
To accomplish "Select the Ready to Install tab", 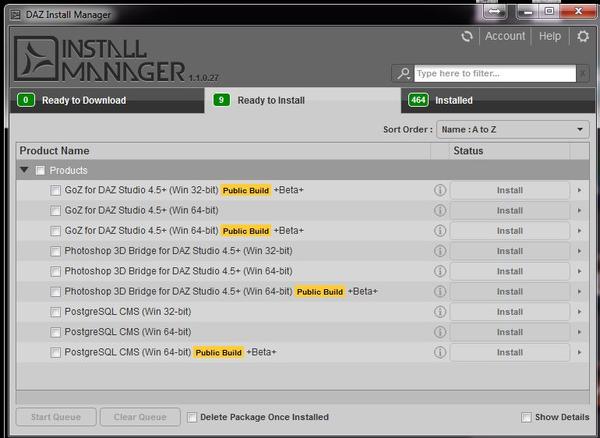I will tap(303, 100).
